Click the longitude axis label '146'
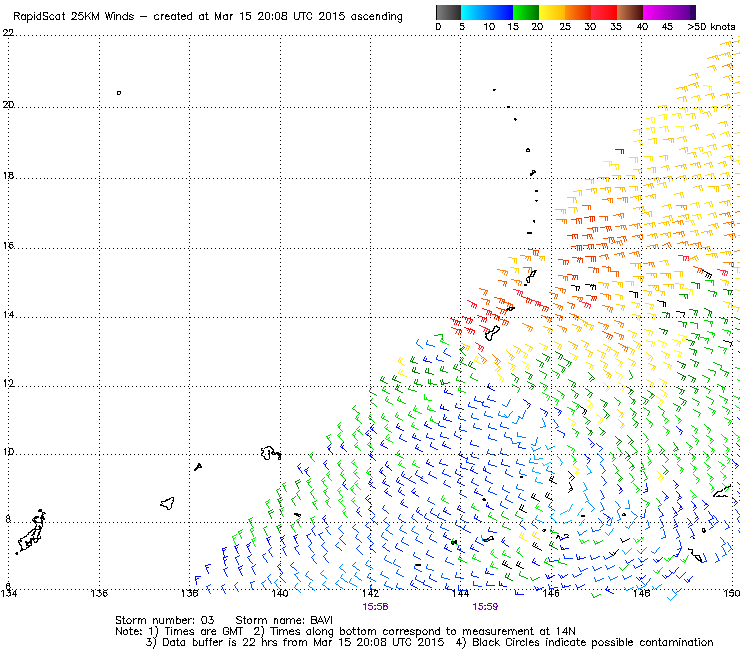The width and height of the screenshot is (740, 650). (551, 593)
